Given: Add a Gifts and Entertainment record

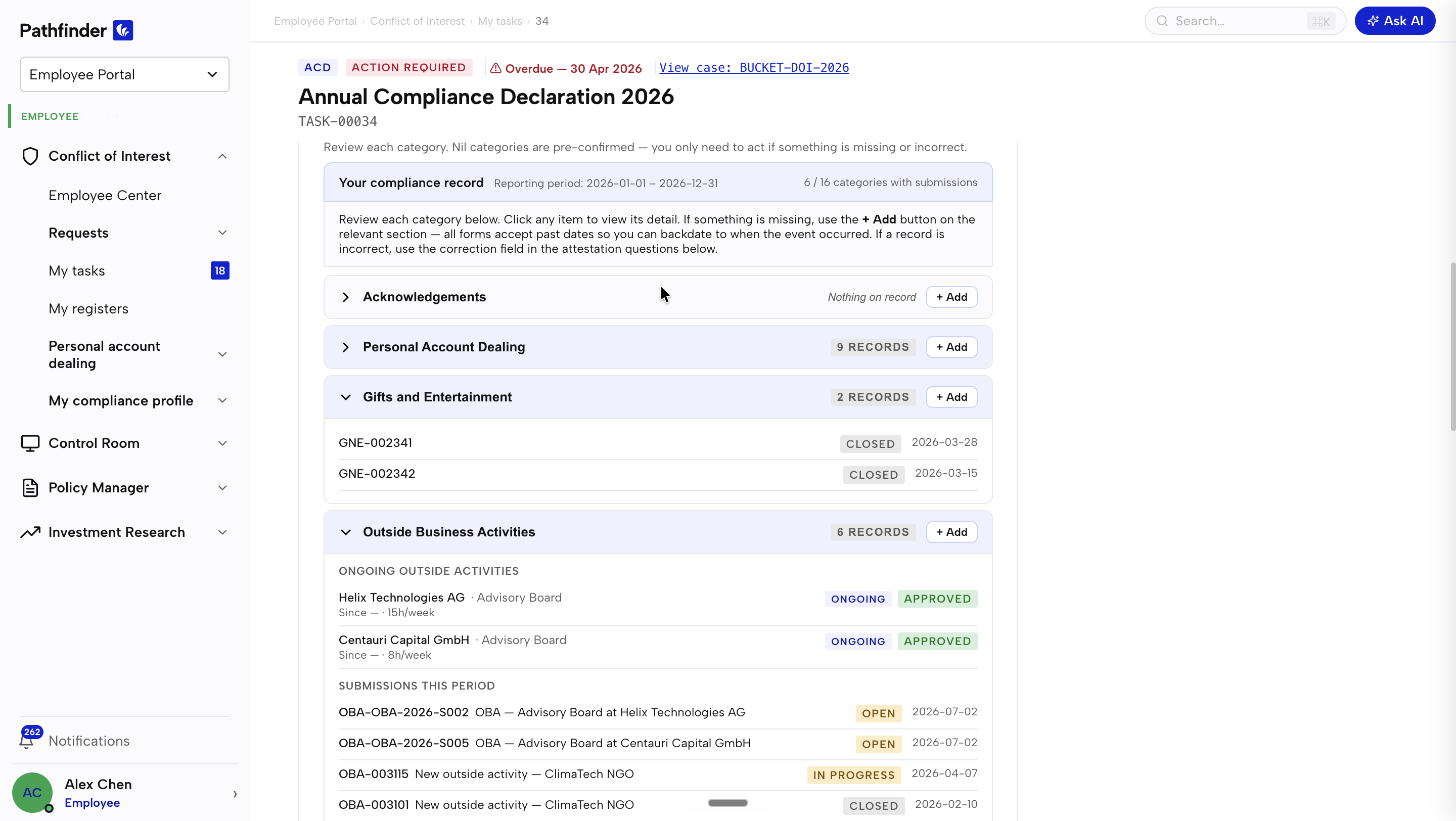Looking at the screenshot, I should pyautogui.click(x=952, y=397).
